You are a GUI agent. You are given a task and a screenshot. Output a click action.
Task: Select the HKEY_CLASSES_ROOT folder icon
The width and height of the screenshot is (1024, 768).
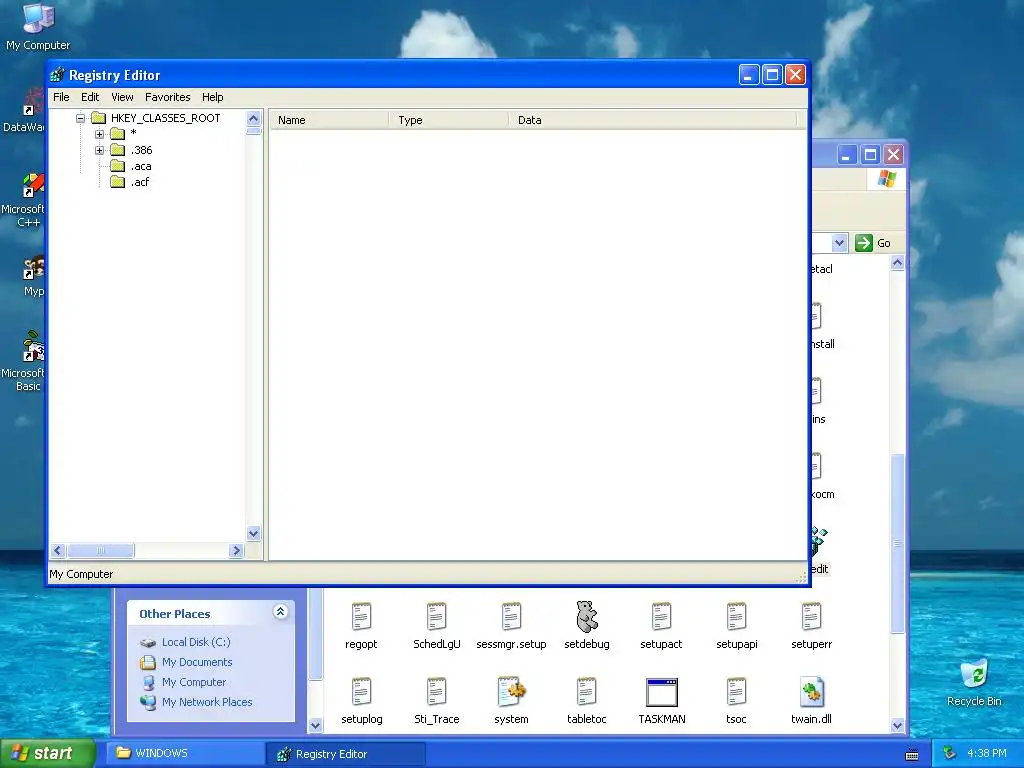click(x=99, y=118)
